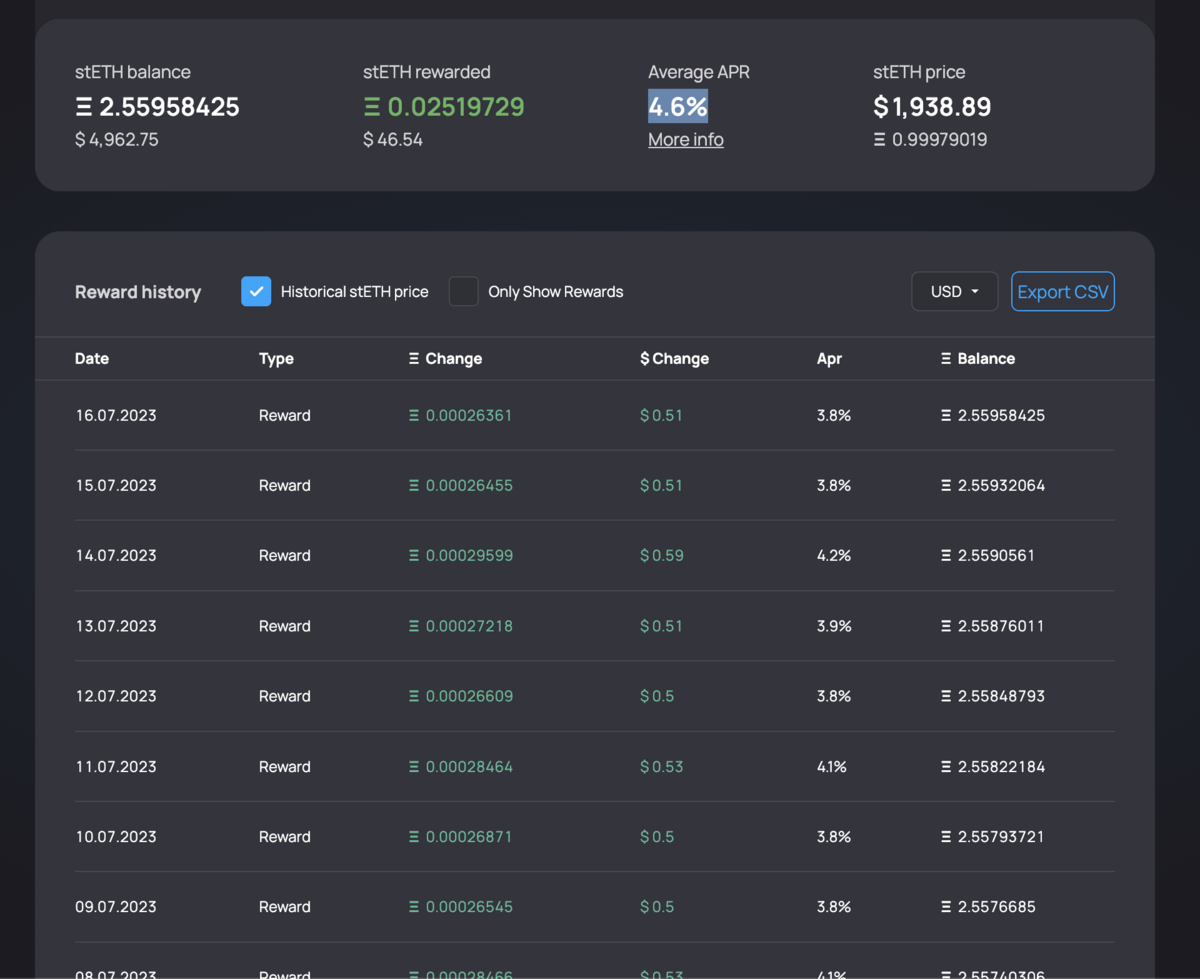Click the balance 2.55793721
Screen dimensions: 1200x979
tap(993, 837)
